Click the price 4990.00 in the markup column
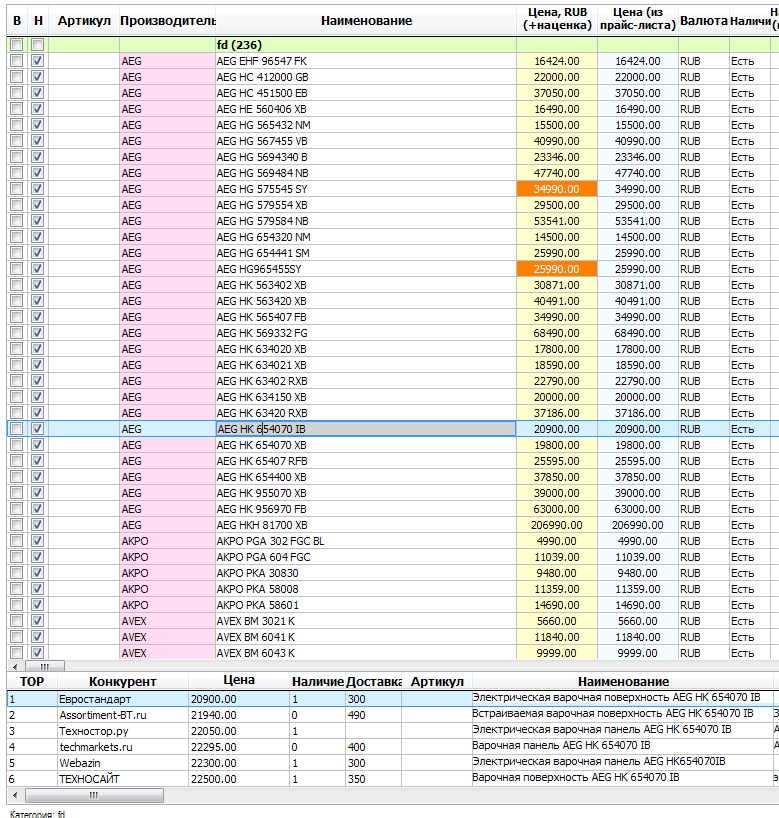 [x=557, y=541]
